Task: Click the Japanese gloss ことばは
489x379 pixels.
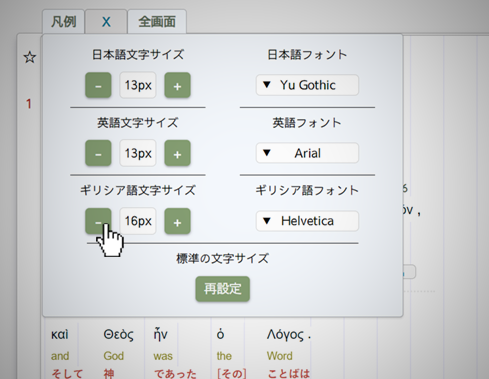Action: (x=289, y=374)
